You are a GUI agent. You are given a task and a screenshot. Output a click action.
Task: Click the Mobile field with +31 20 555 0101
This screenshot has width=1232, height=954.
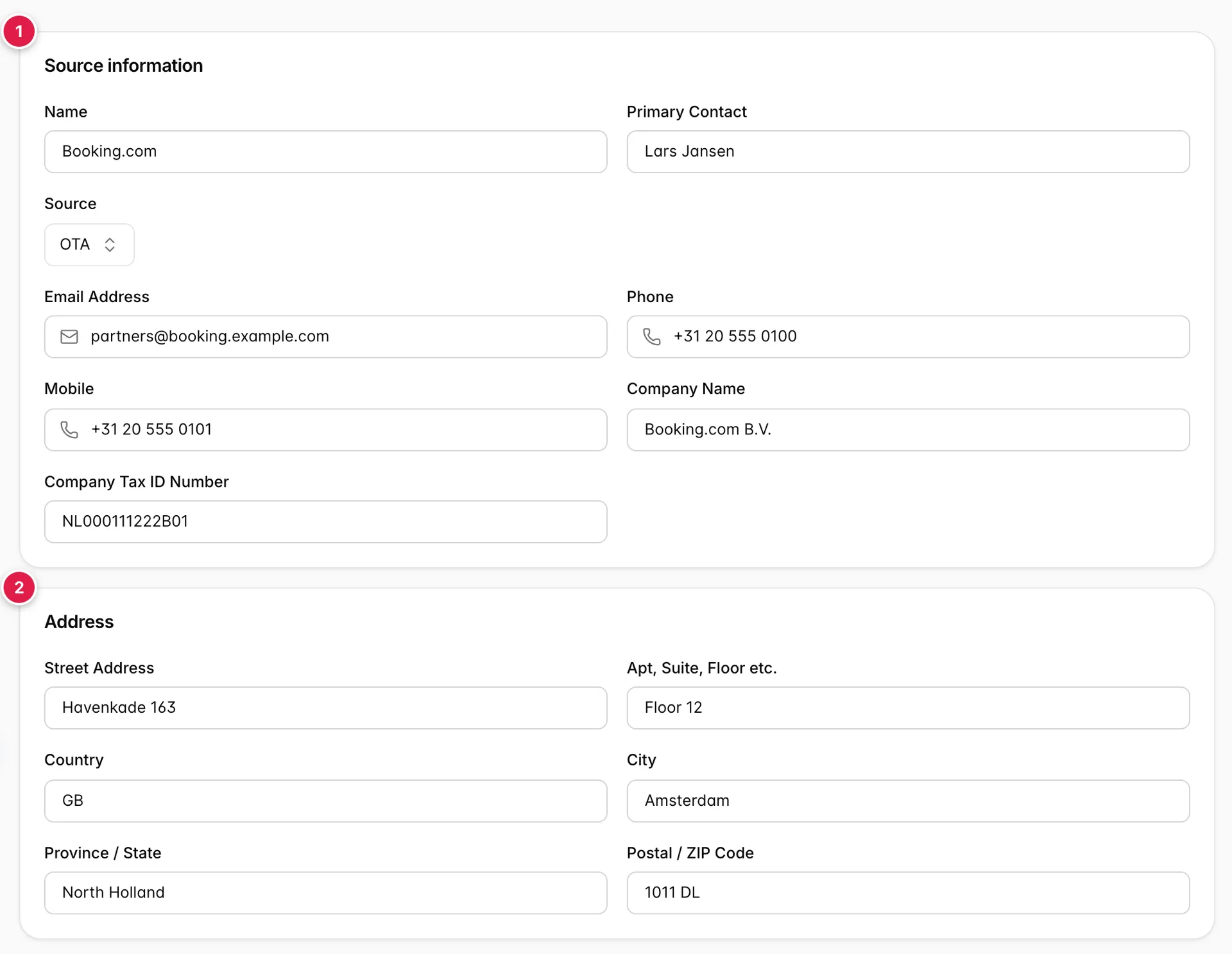(325, 430)
